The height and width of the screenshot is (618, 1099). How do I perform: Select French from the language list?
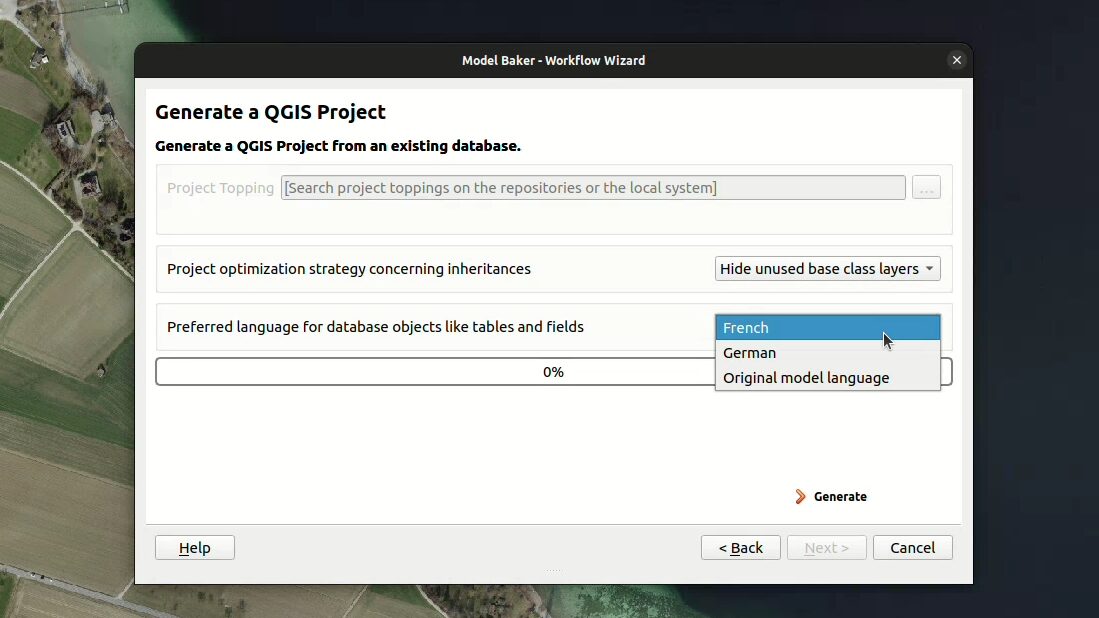(827, 328)
